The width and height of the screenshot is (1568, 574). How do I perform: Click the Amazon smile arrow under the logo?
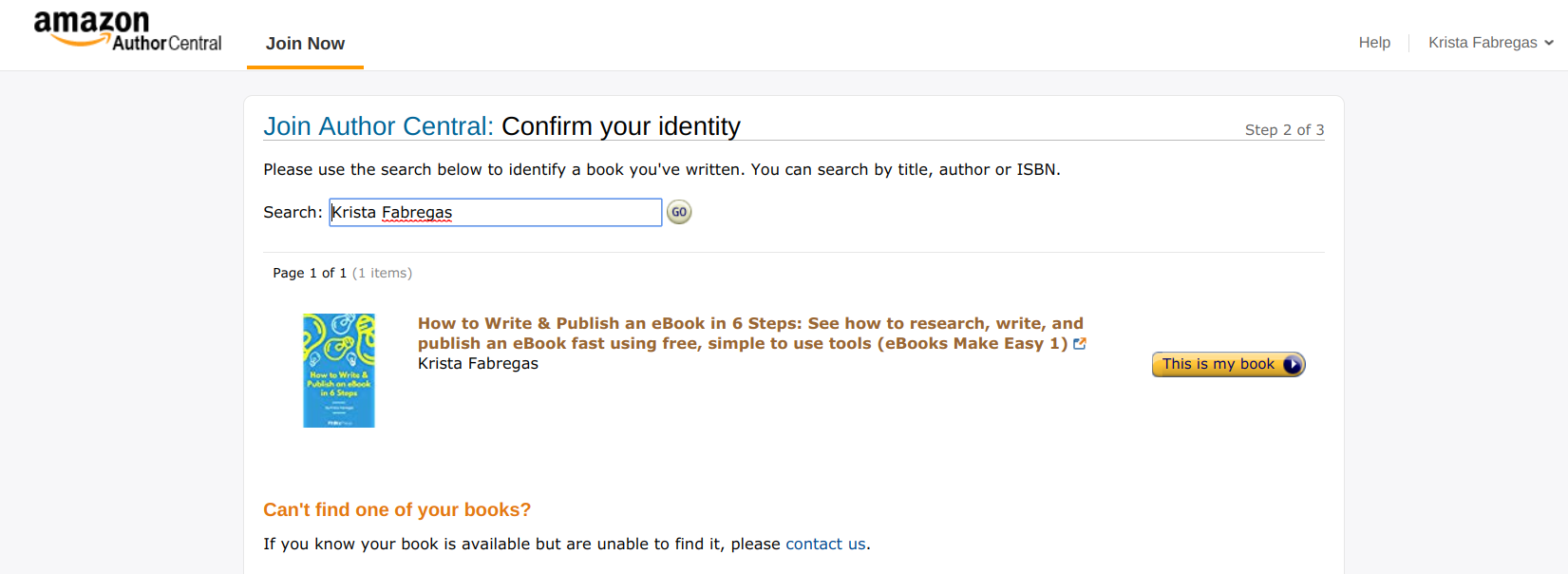81,41
